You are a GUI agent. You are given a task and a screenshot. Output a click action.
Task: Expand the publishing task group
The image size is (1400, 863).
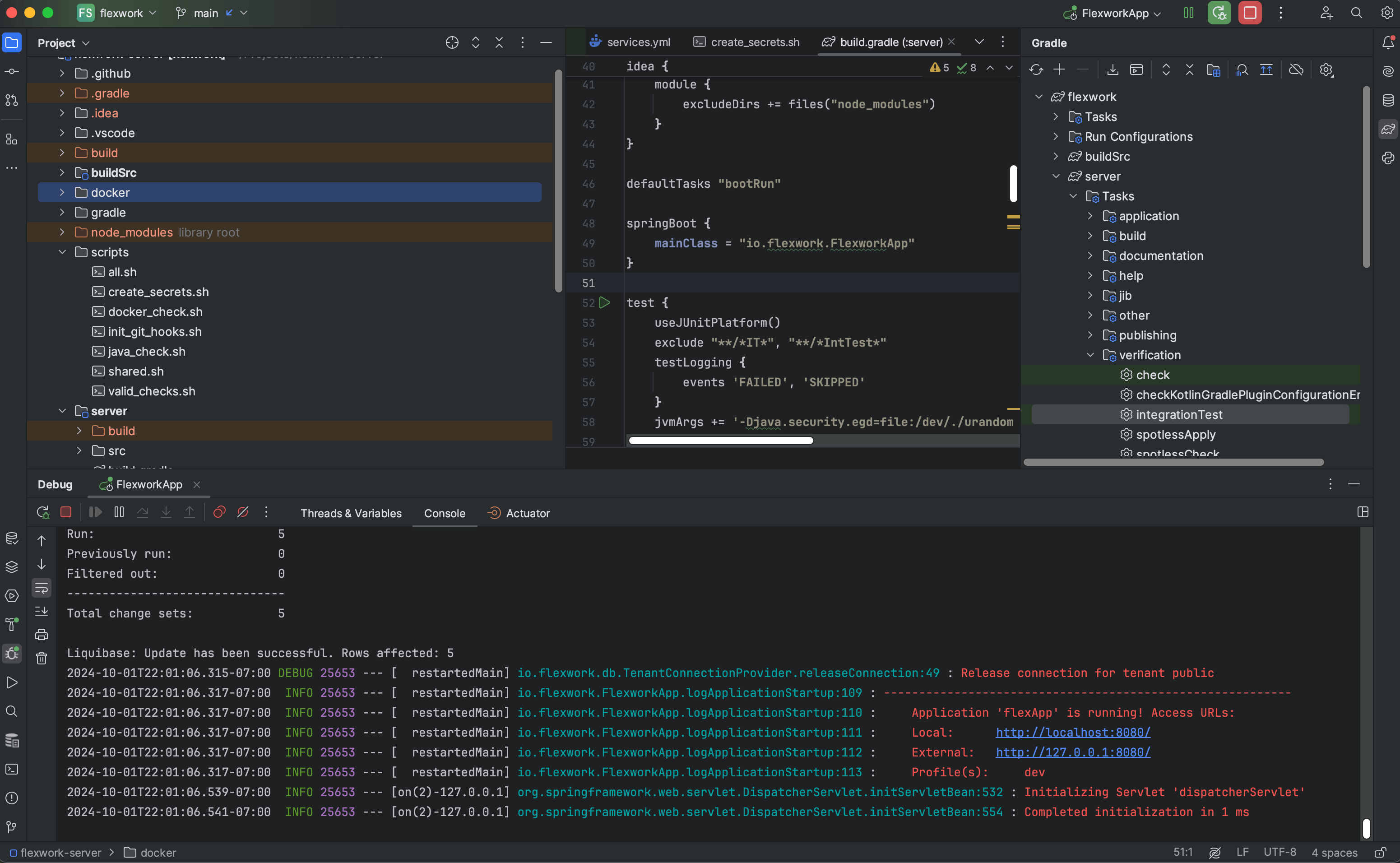click(x=1091, y=335)
